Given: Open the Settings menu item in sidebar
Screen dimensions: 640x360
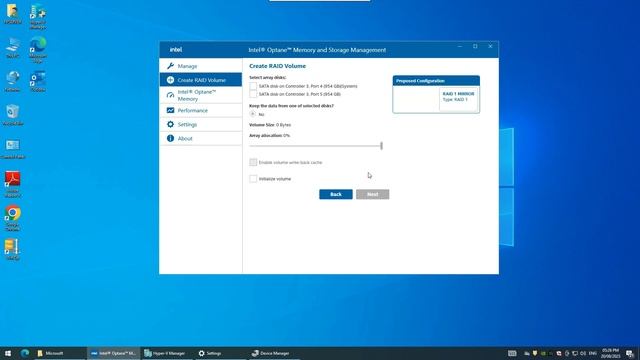Looking at the screenshot, I should click(201, 124).
